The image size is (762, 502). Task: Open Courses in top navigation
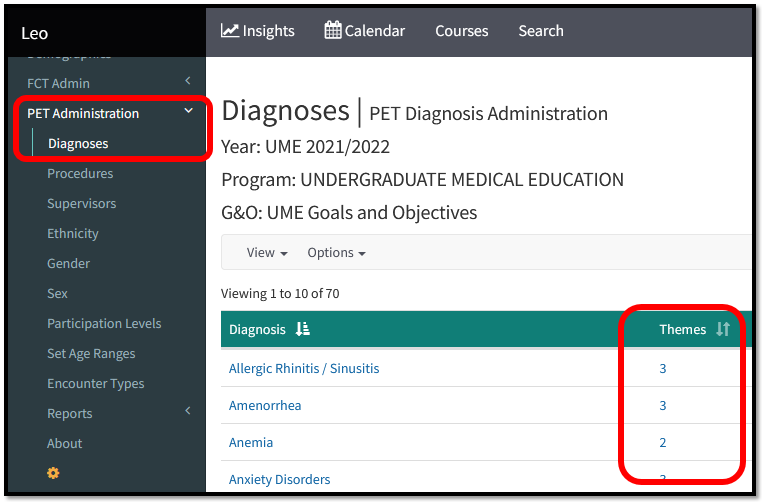pos(462,31)
